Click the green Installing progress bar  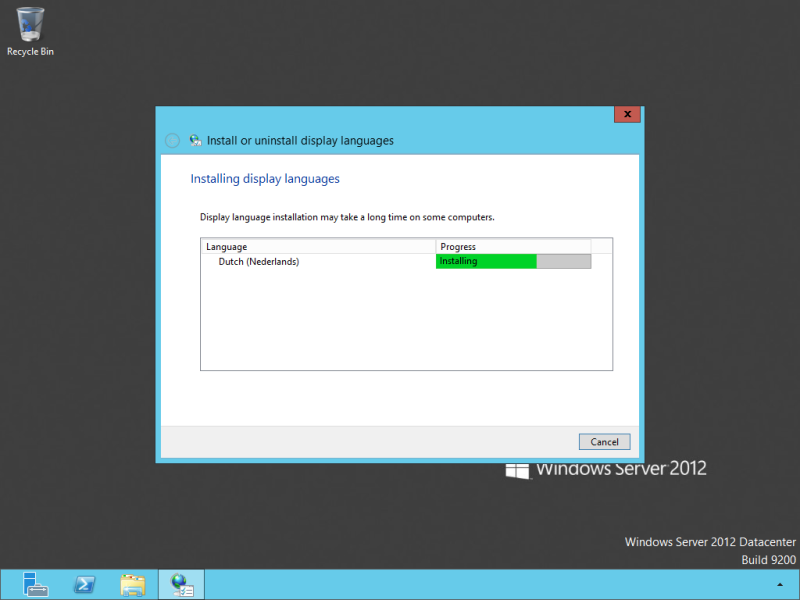click(x=513, y=261)
